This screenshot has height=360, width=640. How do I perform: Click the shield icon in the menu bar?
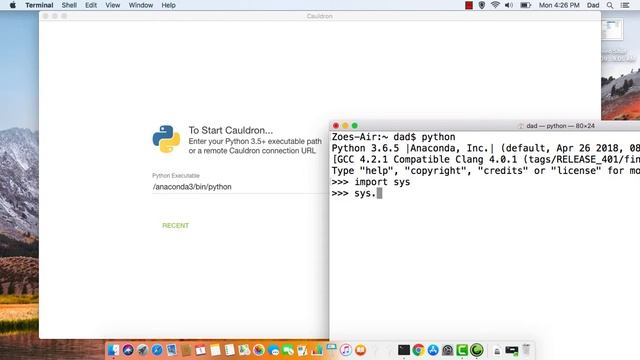tap(482, 5)
